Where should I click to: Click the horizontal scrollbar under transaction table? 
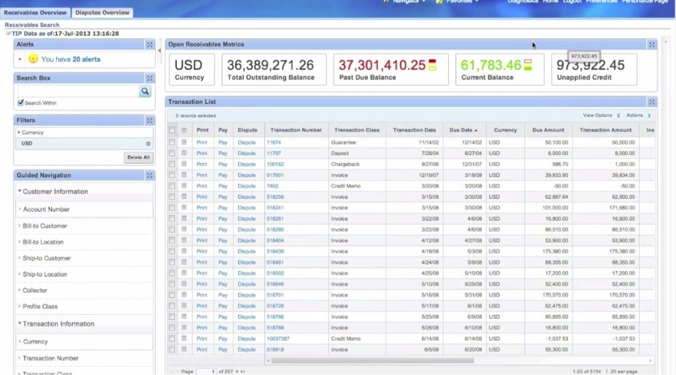372,360
